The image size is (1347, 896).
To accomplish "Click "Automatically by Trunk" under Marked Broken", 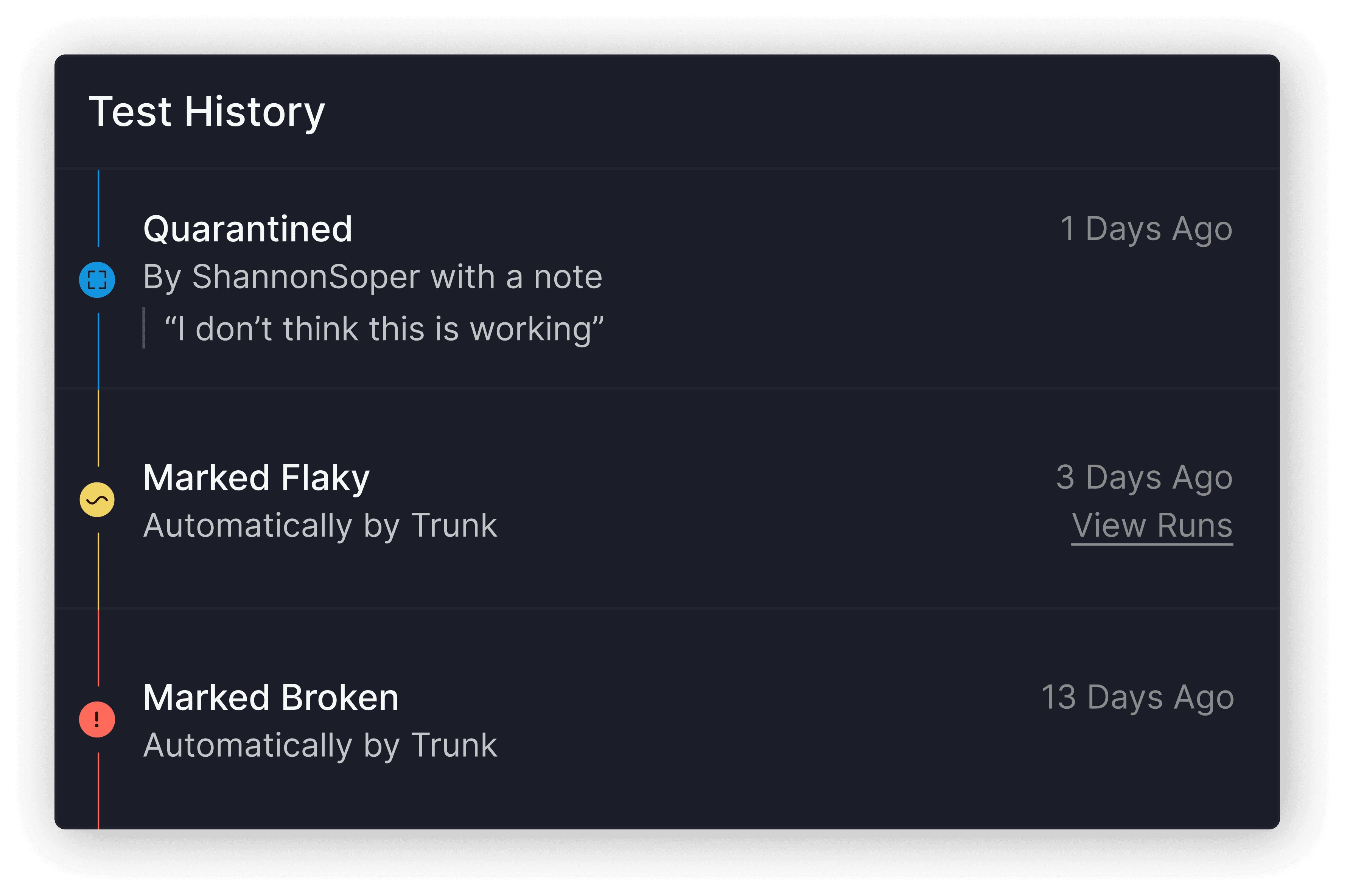I will coord(320,746).
